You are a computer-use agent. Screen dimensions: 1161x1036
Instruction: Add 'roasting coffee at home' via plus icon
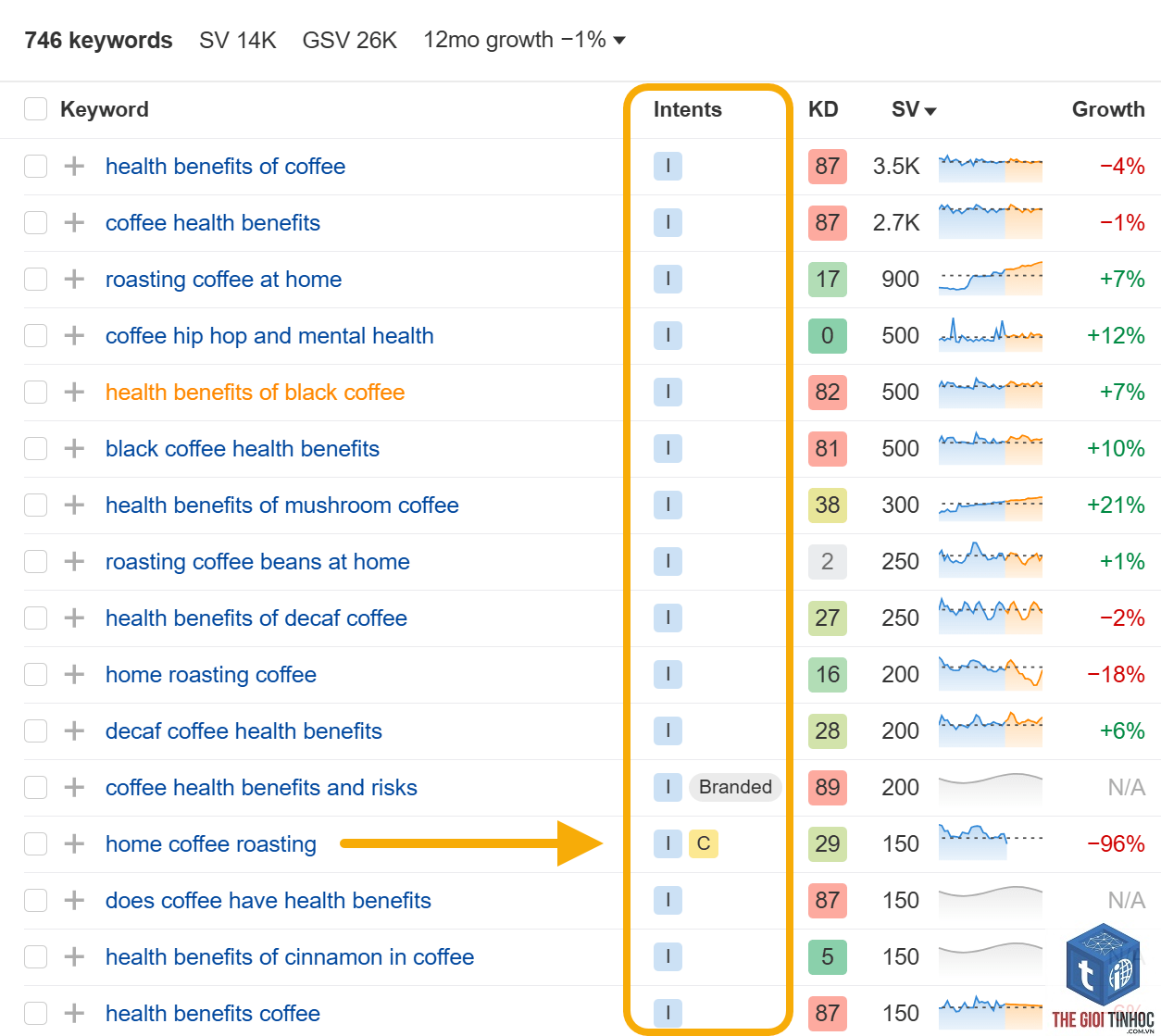[74, 280]
